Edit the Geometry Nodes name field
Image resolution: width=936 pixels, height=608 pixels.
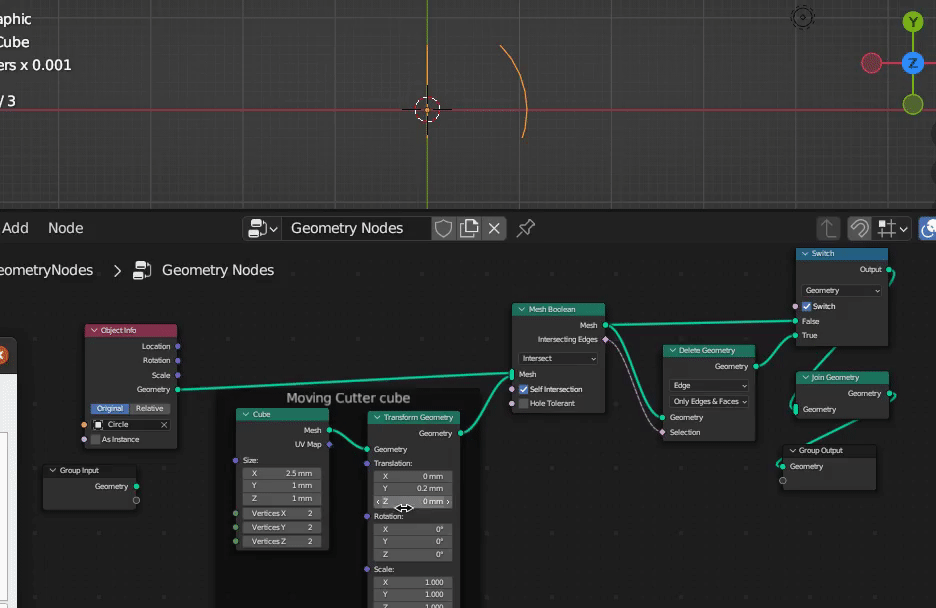356,228
